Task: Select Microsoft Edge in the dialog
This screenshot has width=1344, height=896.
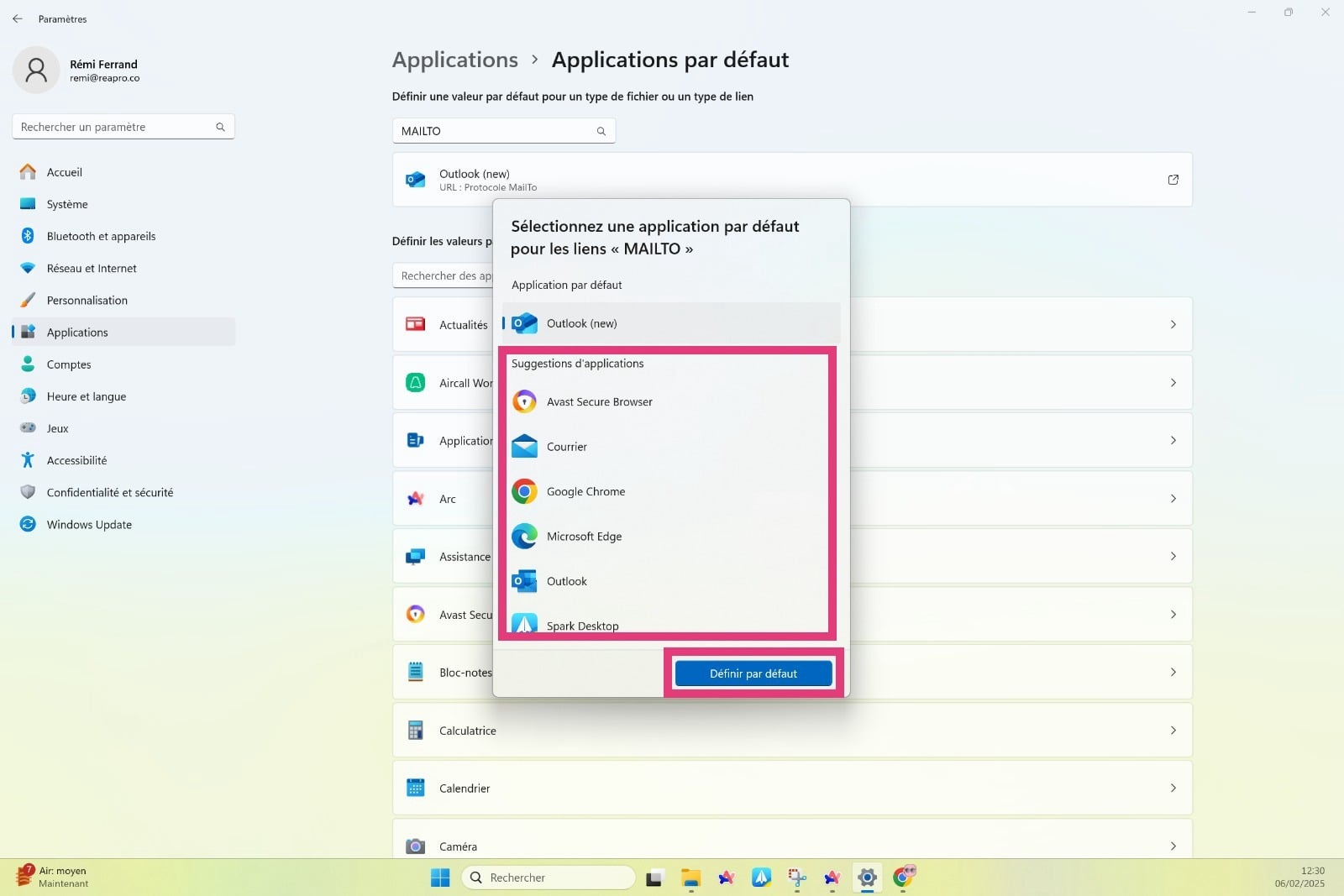Action: pos(670,536)
